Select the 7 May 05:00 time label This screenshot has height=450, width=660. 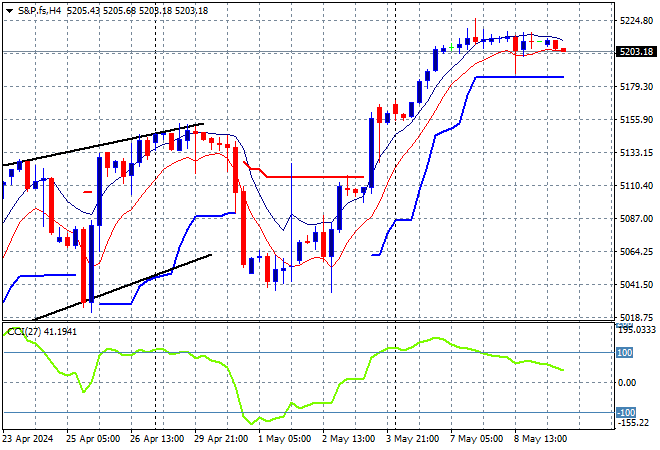(476, 439)
